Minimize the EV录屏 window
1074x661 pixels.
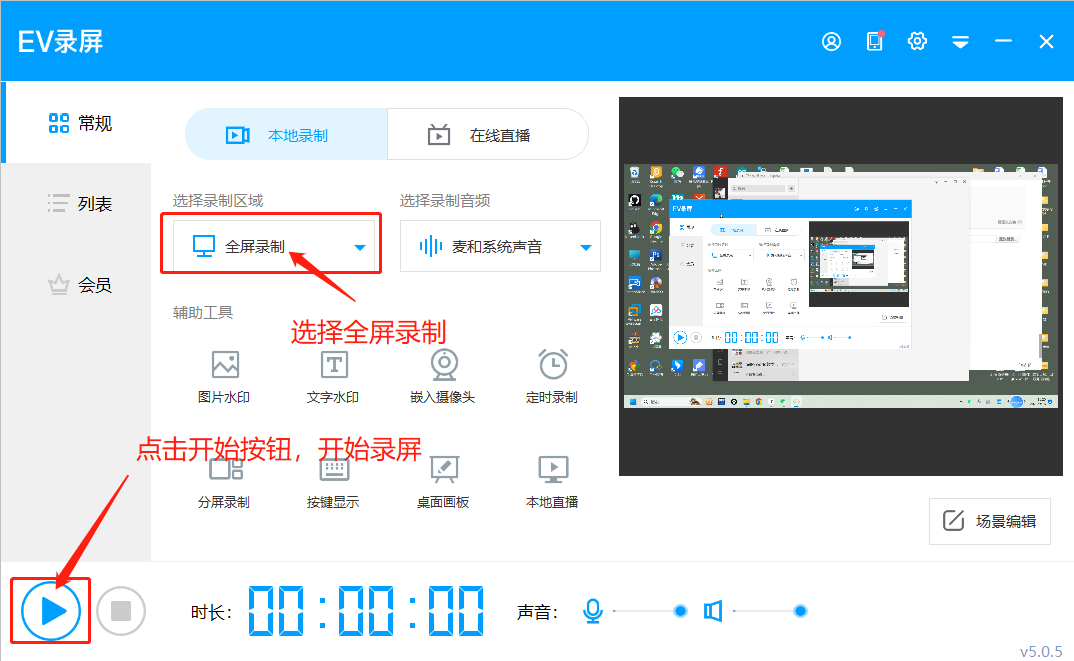[1003, 41]
